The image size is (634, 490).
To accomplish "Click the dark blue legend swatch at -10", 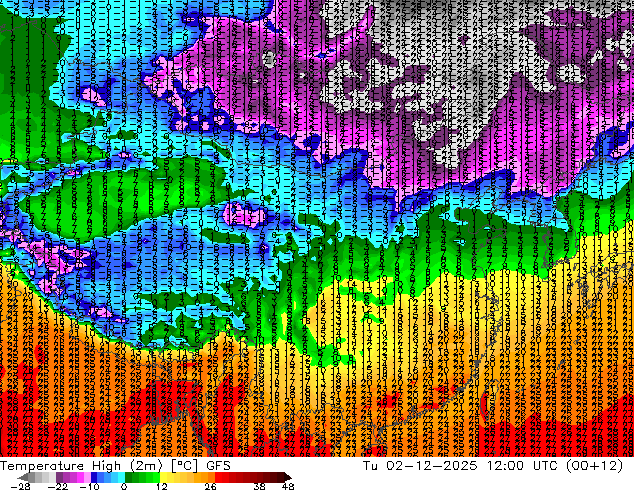I will 94,477.
